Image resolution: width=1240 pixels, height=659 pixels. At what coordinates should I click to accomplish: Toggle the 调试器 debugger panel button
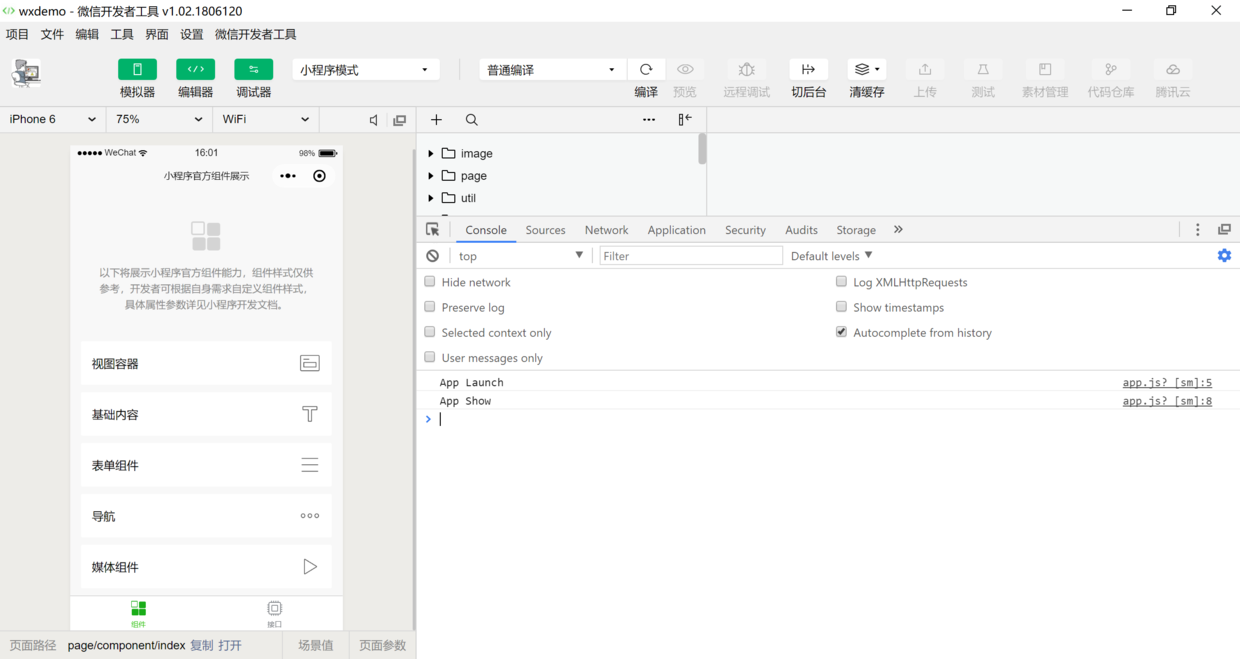coord(253,69)
